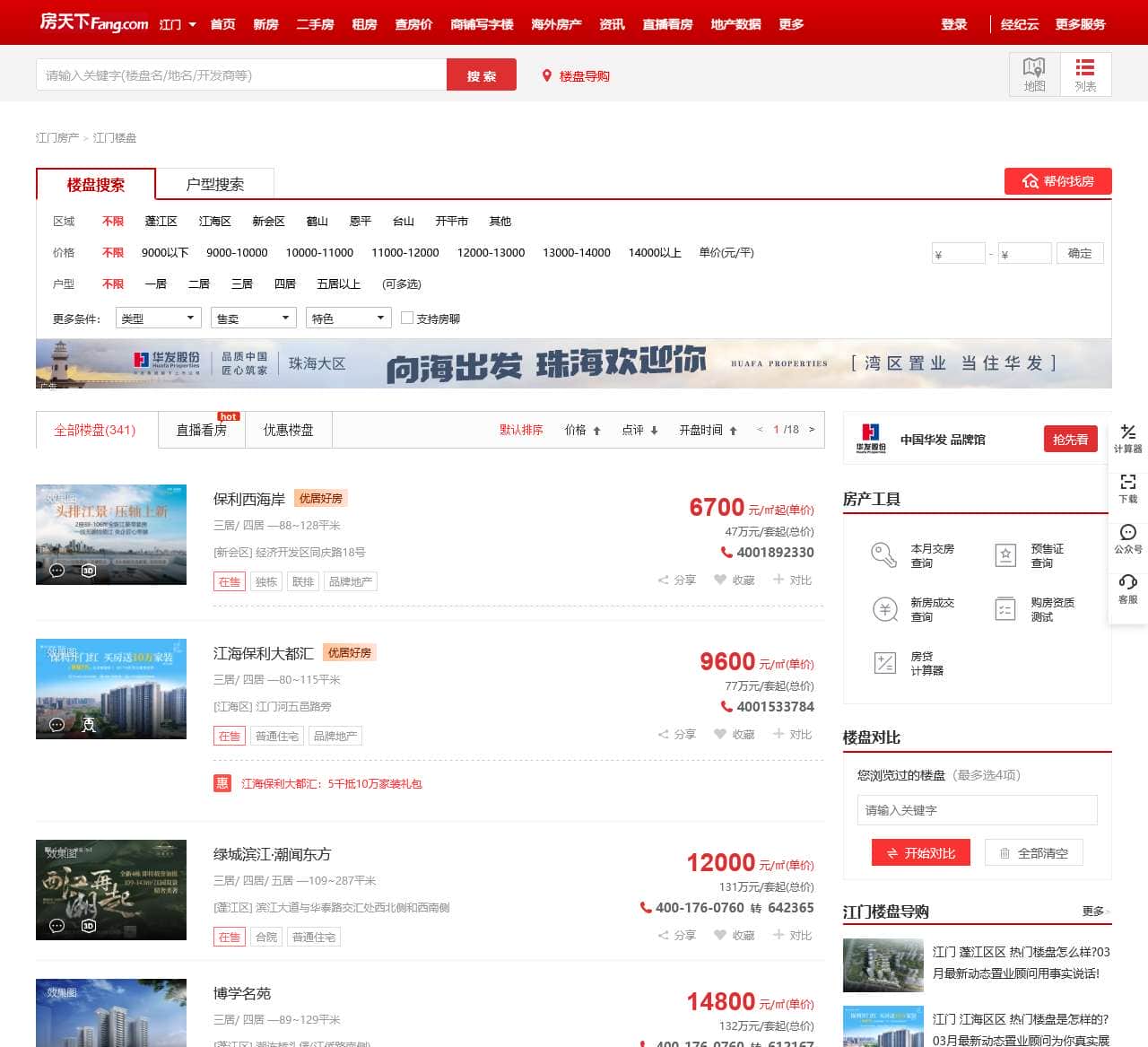Viewport: 1148px width, 1047px height.
Task: Expand the 更多 navigation menu
Action: pyautogui.click(x=791, y=24)
